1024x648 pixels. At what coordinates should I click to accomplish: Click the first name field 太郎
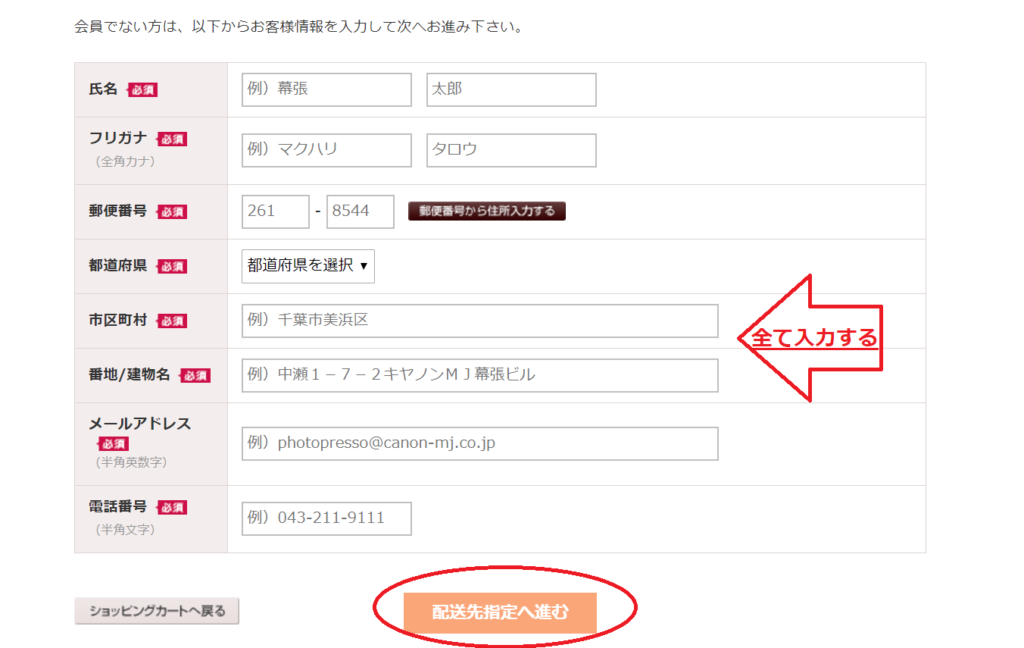[x=511, y=89]
